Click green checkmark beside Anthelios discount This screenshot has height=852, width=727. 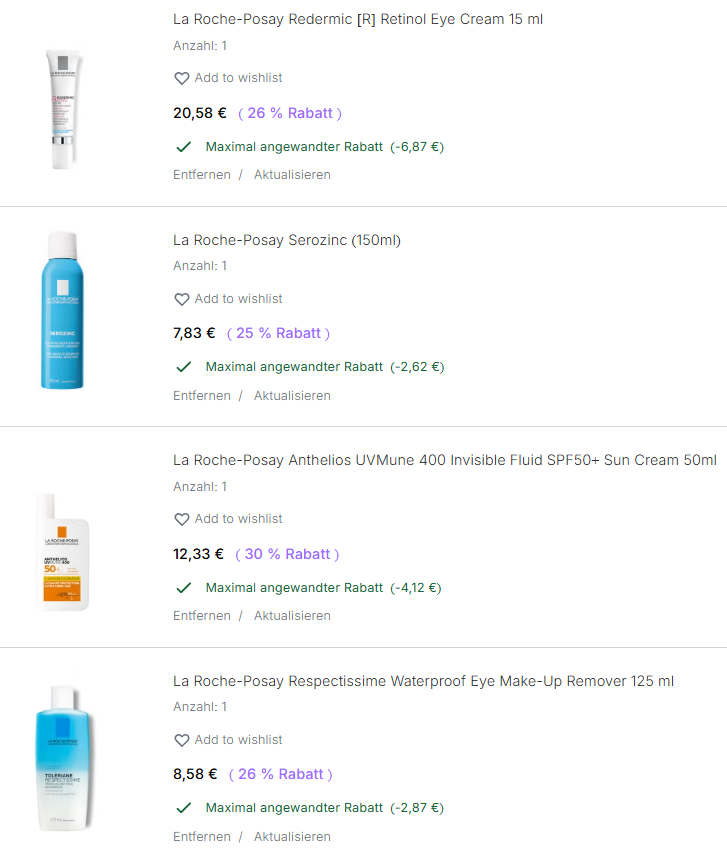pyautogui.click(x=184, y=587)
